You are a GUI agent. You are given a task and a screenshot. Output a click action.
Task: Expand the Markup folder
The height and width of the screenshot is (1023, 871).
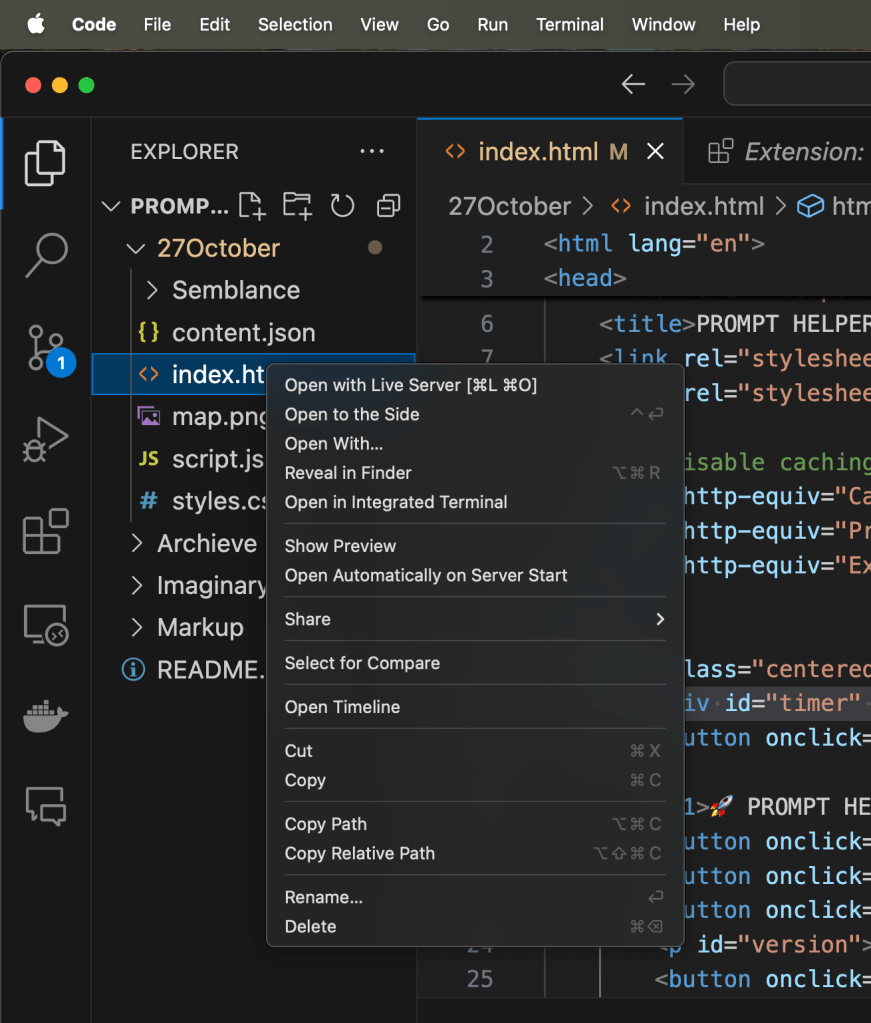136,627
